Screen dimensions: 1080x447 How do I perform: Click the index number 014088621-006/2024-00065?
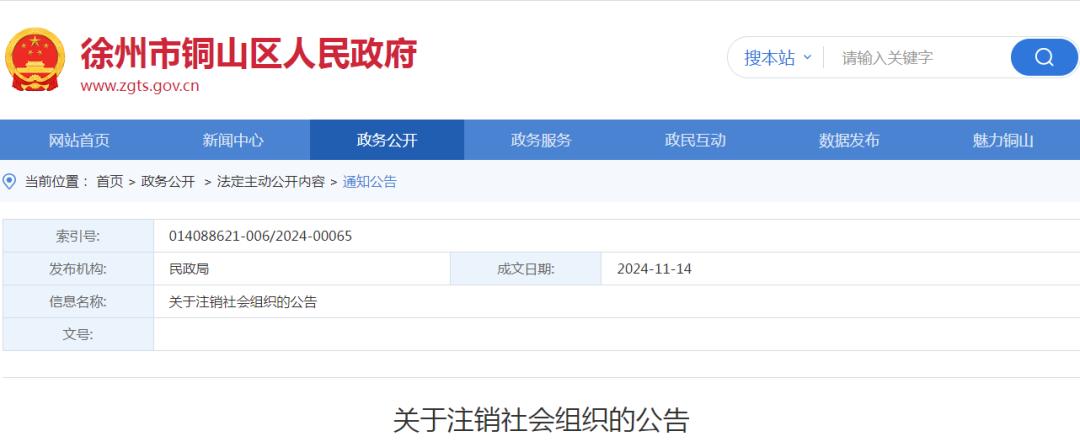click(261, 236)
